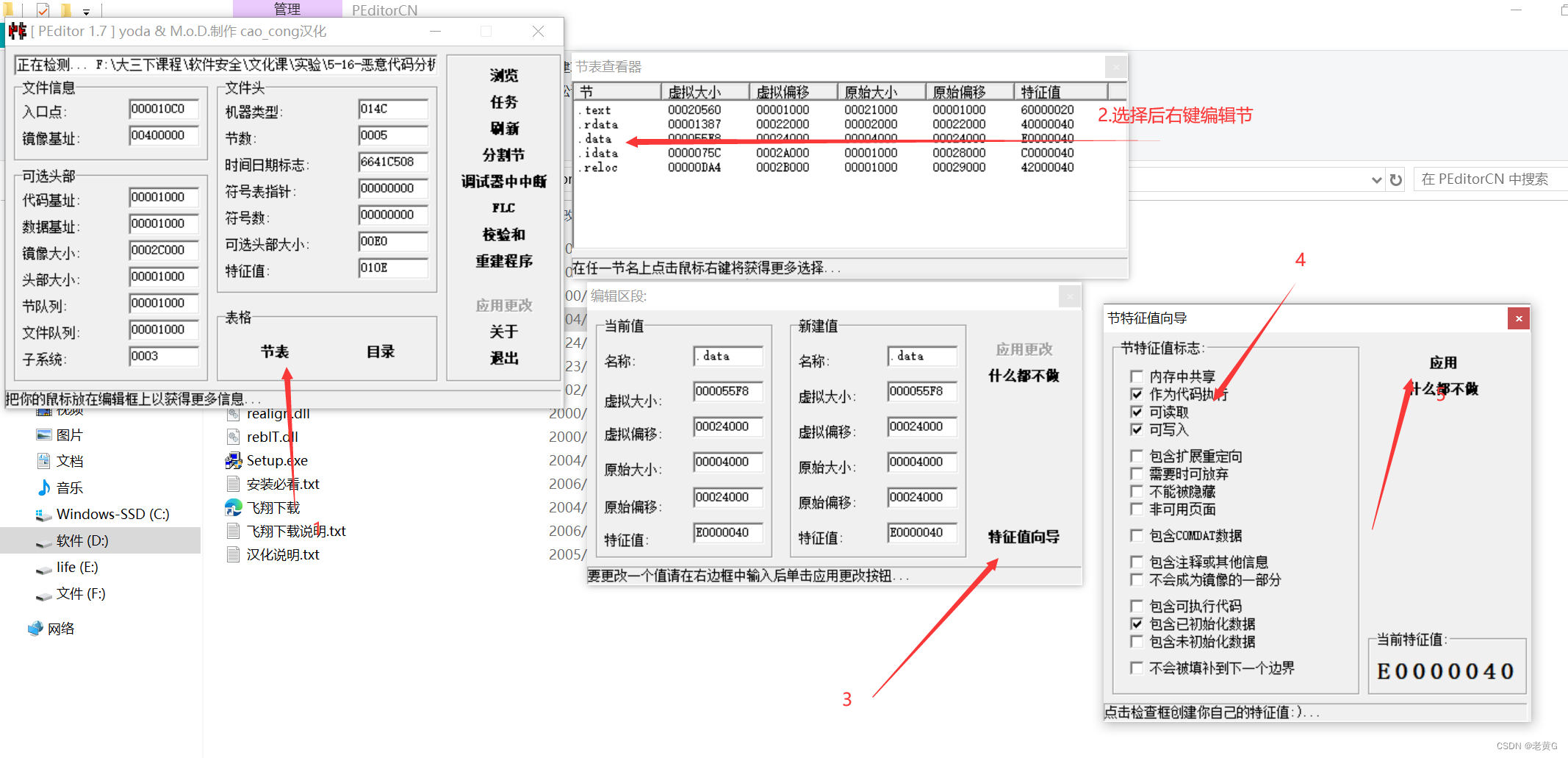Click the 音乐 sidebar icon

coord(44,487)
